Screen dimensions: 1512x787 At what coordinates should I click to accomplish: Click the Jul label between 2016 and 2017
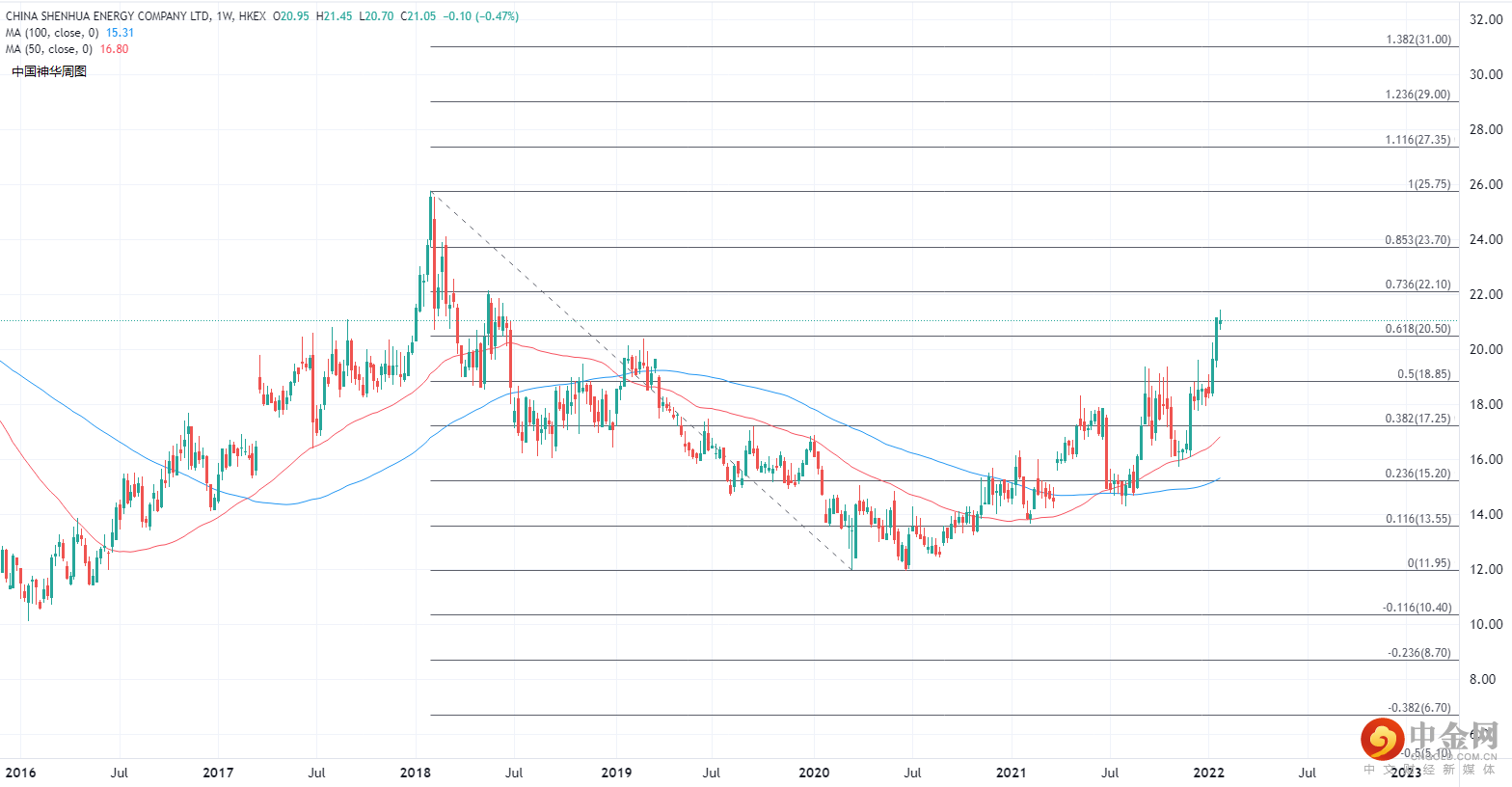[119, 773]
